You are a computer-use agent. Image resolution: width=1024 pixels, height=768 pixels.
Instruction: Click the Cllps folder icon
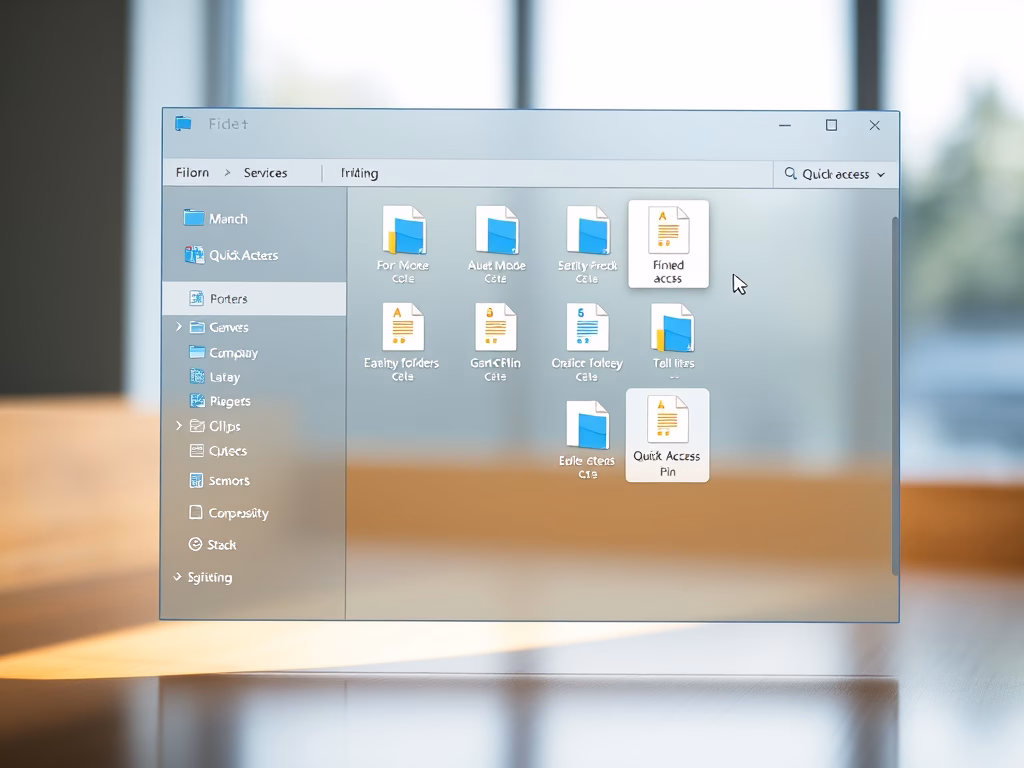[197, 426]
